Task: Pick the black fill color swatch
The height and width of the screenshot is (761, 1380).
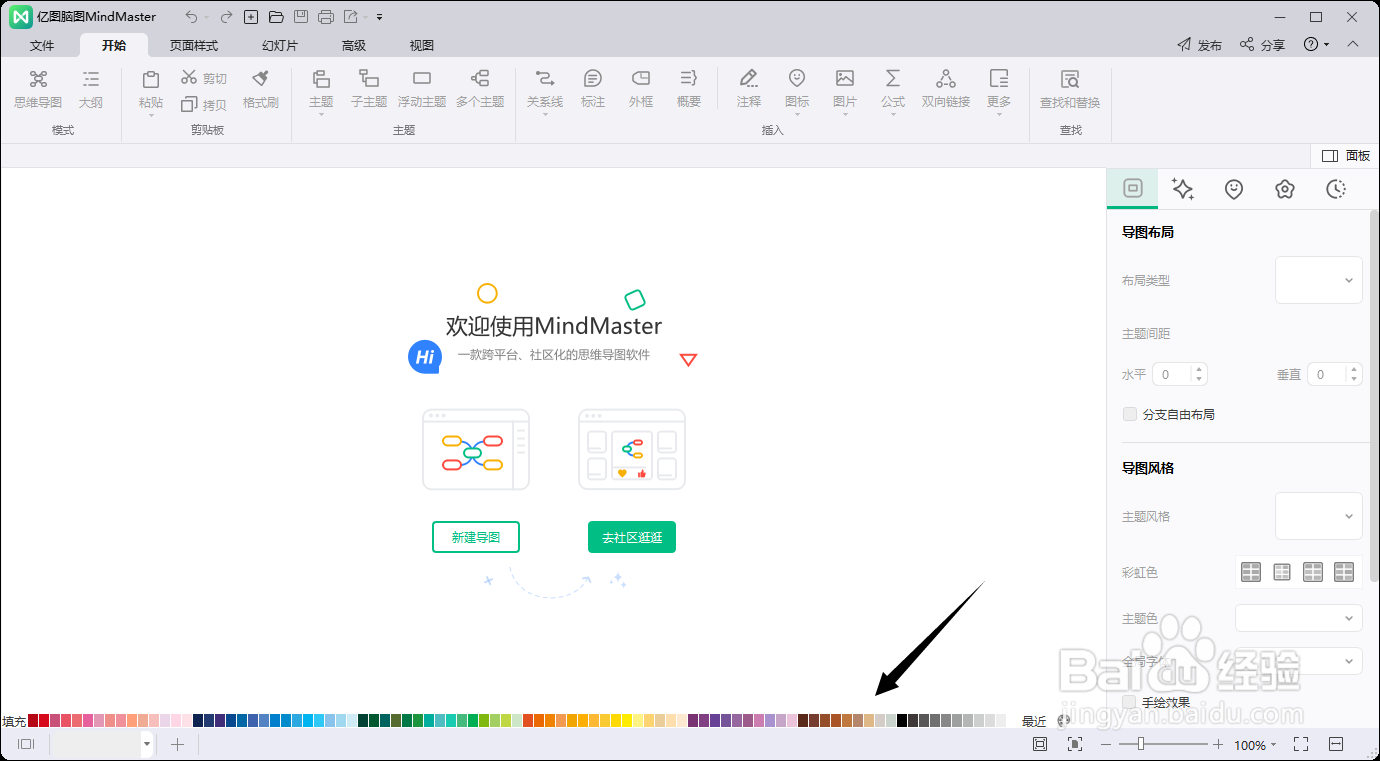Action: point(902,720)
